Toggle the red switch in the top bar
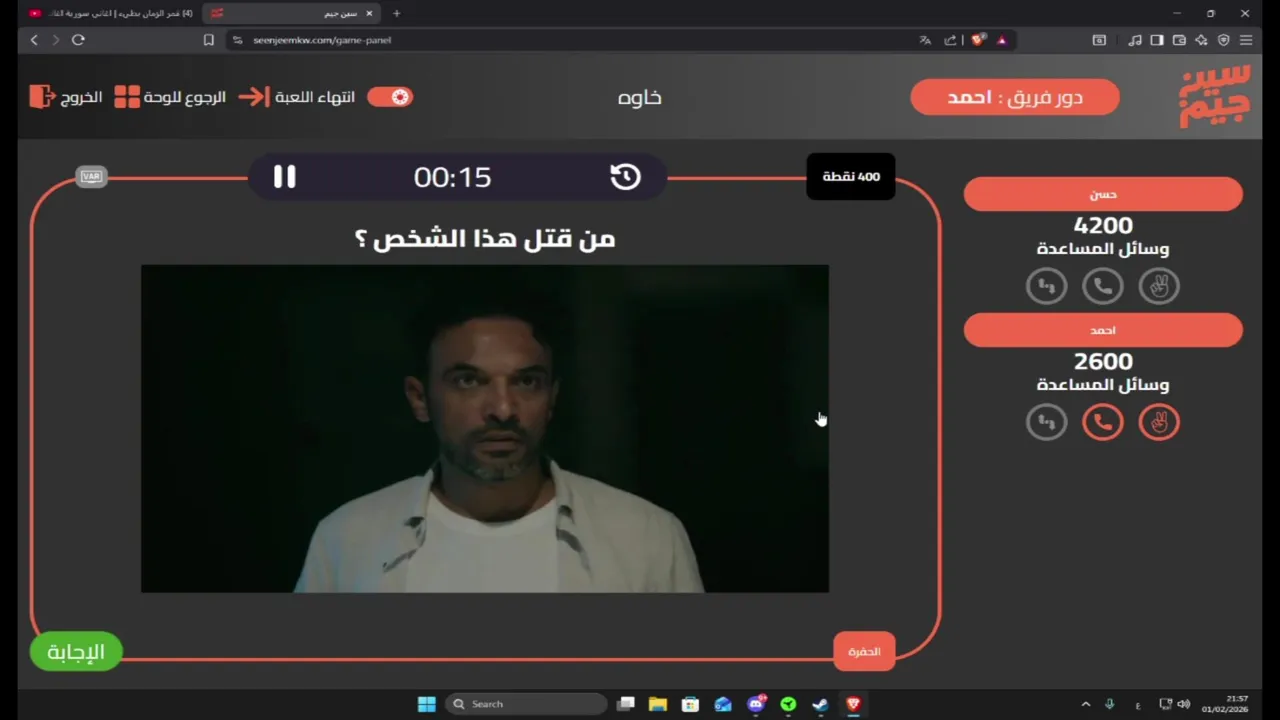 (x=390, y=97)
